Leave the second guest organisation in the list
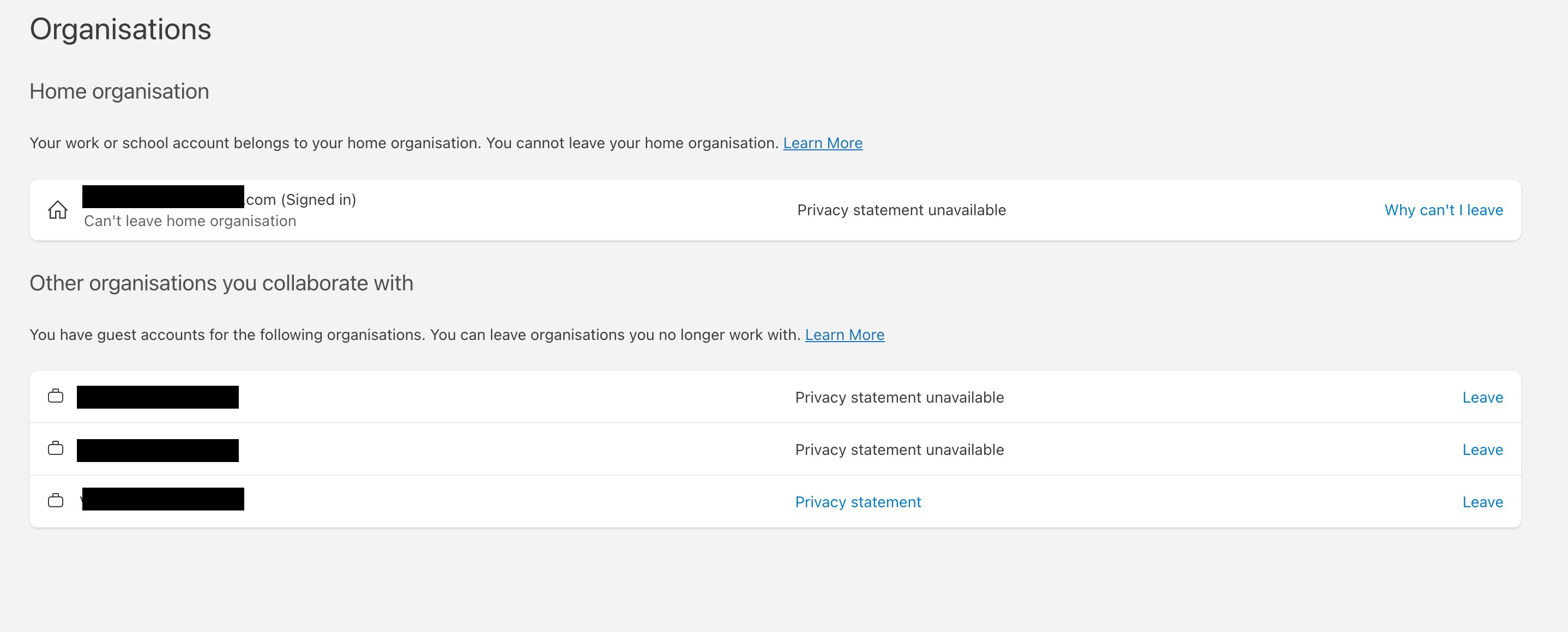The height and width of the screenshot is (632, 1568). pos(1482,449)
